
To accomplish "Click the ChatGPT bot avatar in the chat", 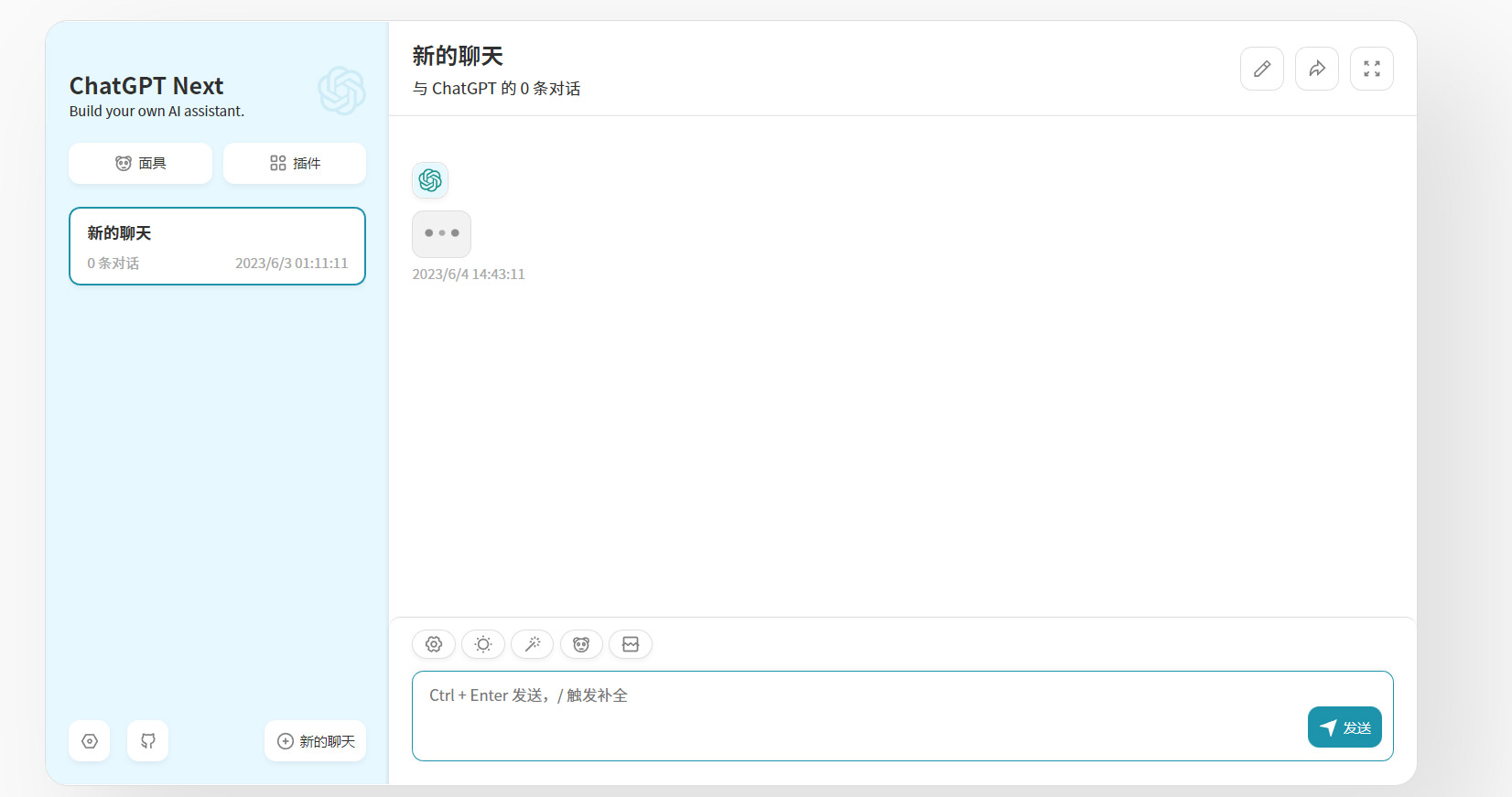I will tap(430, 180).
